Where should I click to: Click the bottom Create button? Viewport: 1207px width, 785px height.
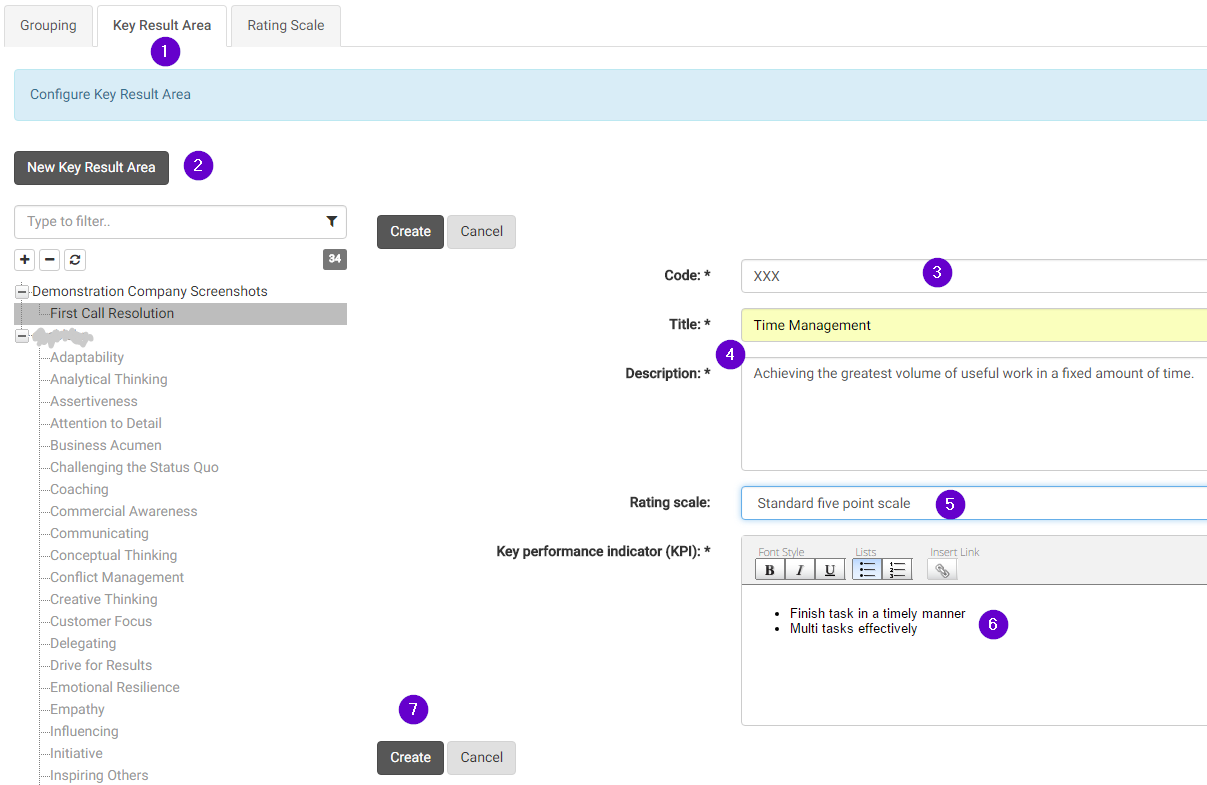[410, 758]
